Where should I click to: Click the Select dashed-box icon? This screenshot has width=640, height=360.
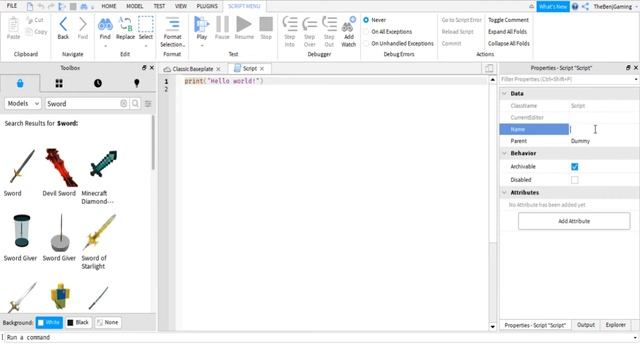pyautogui.click(x=146, y=24)
